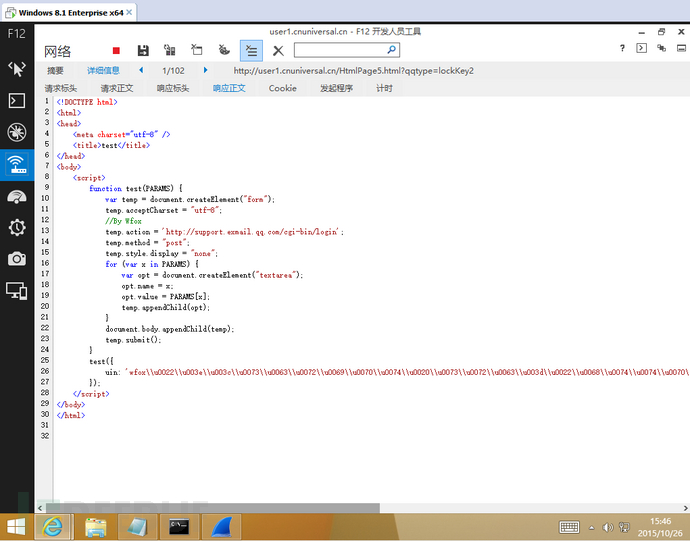The height and width of the screenshot is (541, 690).
Task: Open the 发起程序 tab
Action: pyautogui.click(x=336, y=88)
